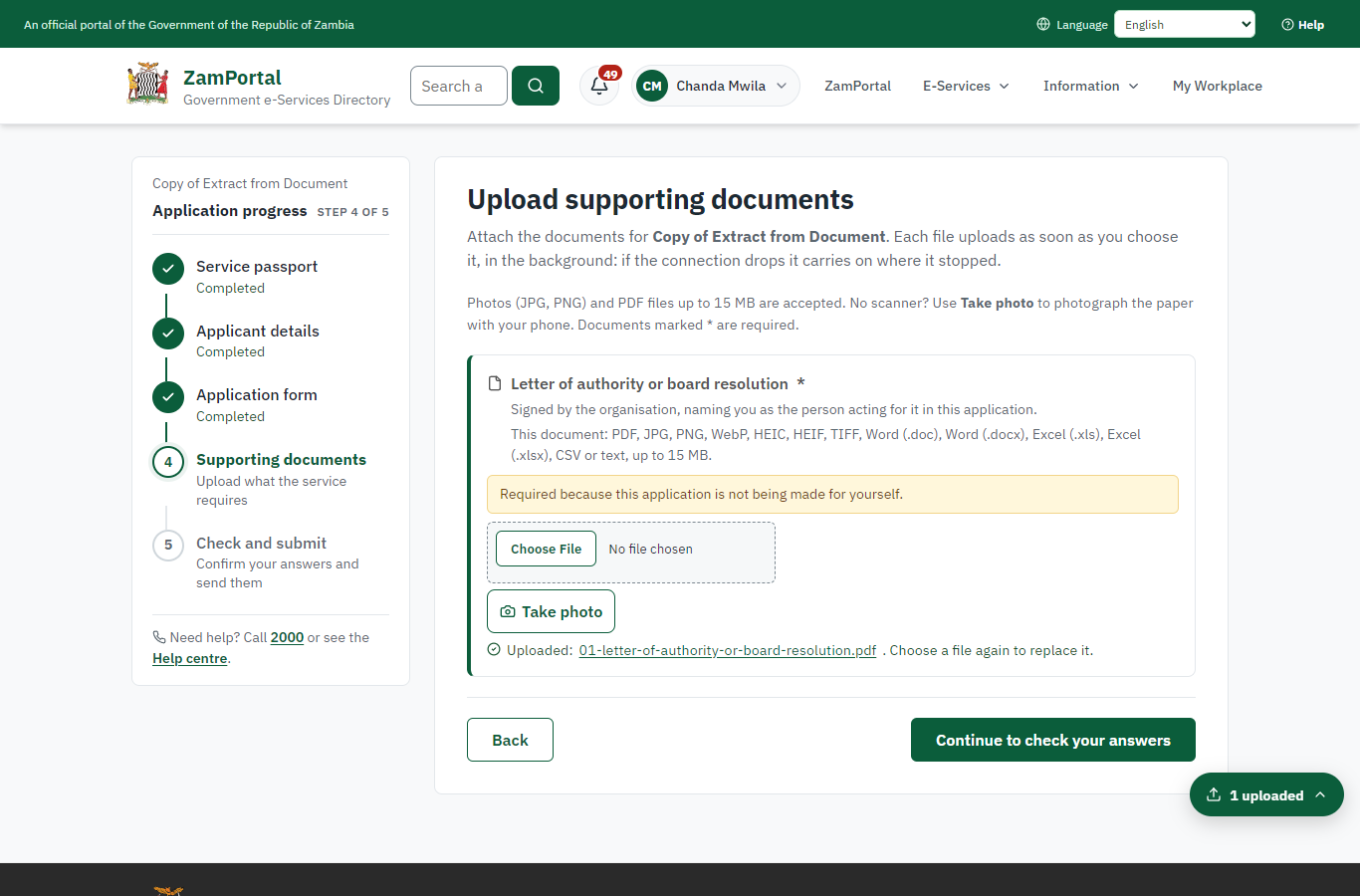
Task: Click the Supporting documents step title
Action: pos(281,459)
